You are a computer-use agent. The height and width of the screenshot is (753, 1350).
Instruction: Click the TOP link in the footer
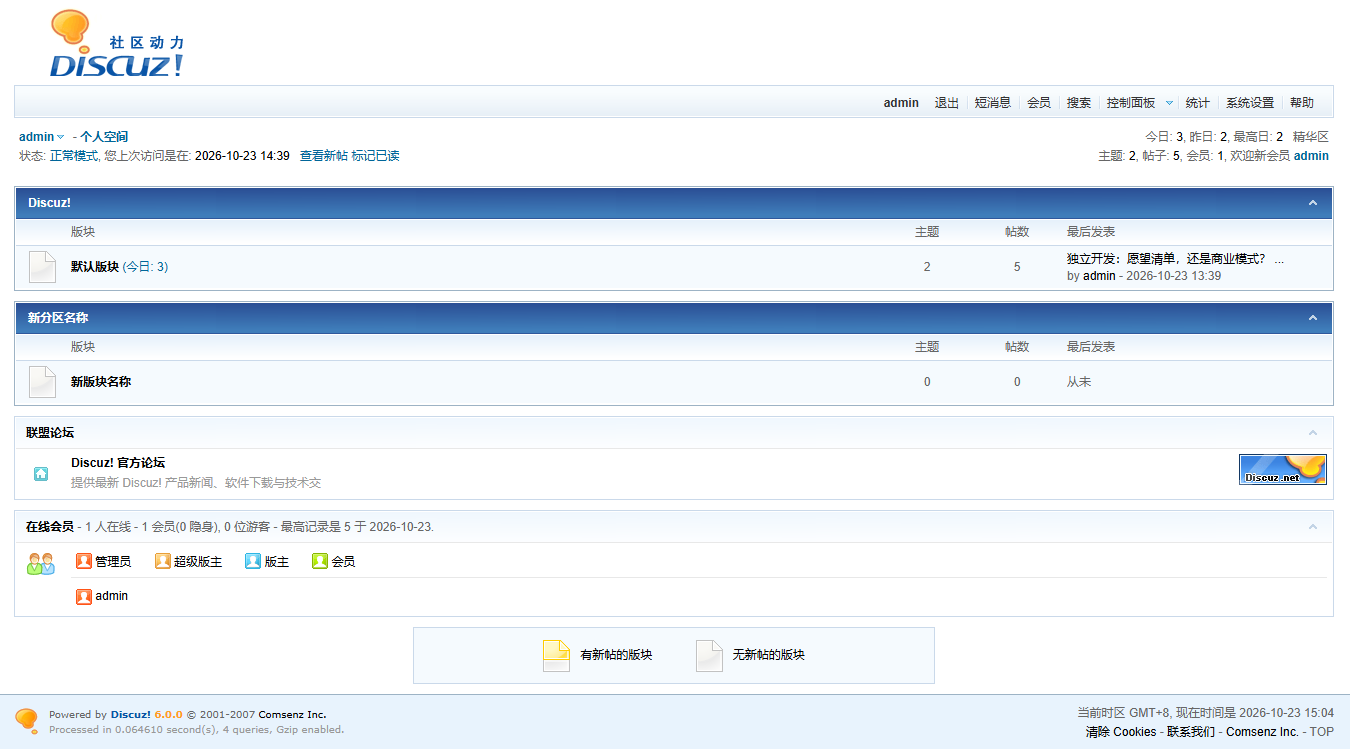coord(1322,732)
